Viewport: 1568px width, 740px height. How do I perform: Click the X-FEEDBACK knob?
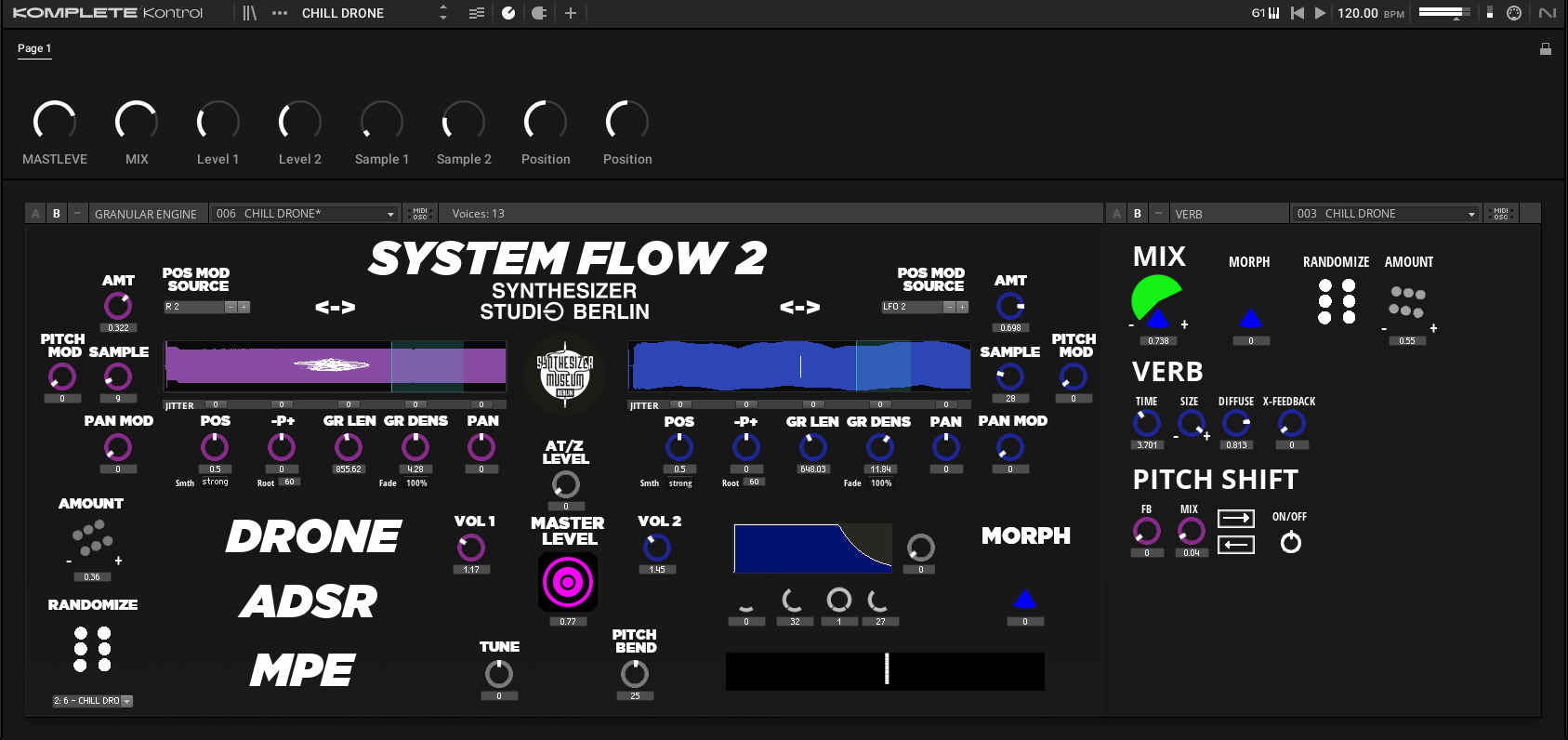(x=1291, y=424)
